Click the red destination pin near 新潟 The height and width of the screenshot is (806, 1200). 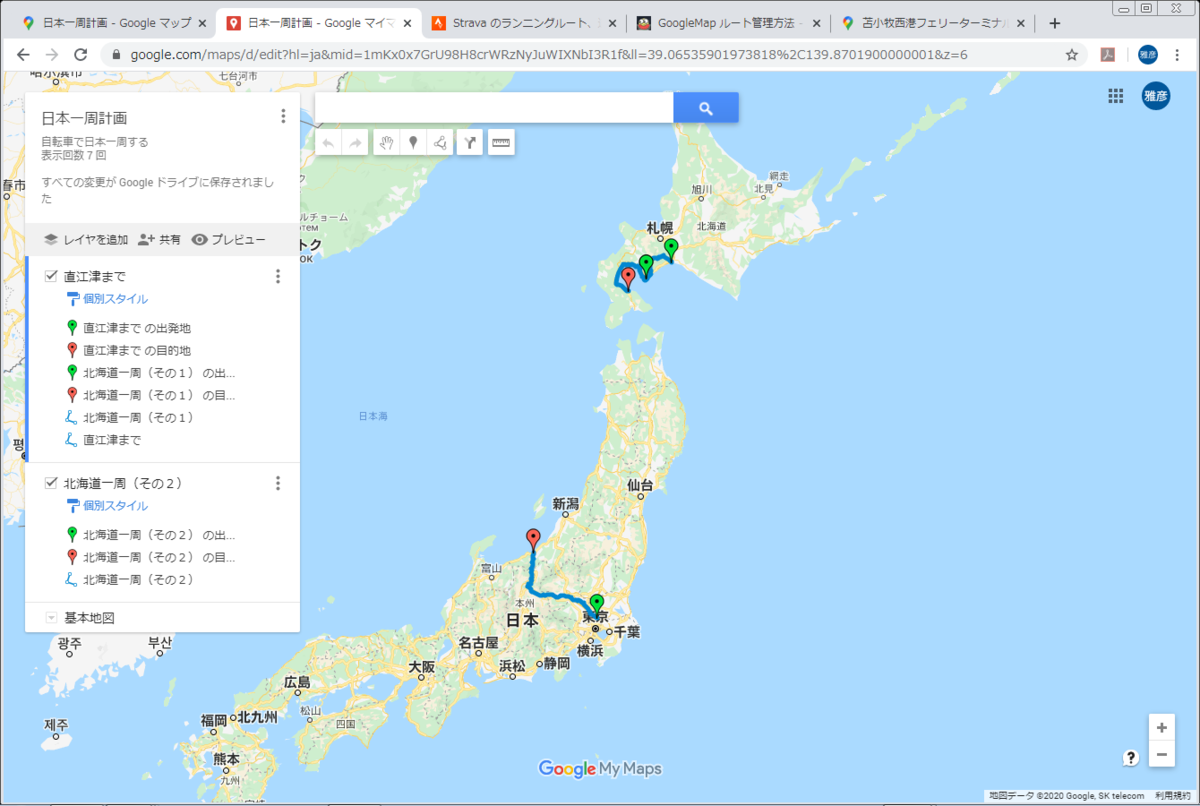pos(533,541)
